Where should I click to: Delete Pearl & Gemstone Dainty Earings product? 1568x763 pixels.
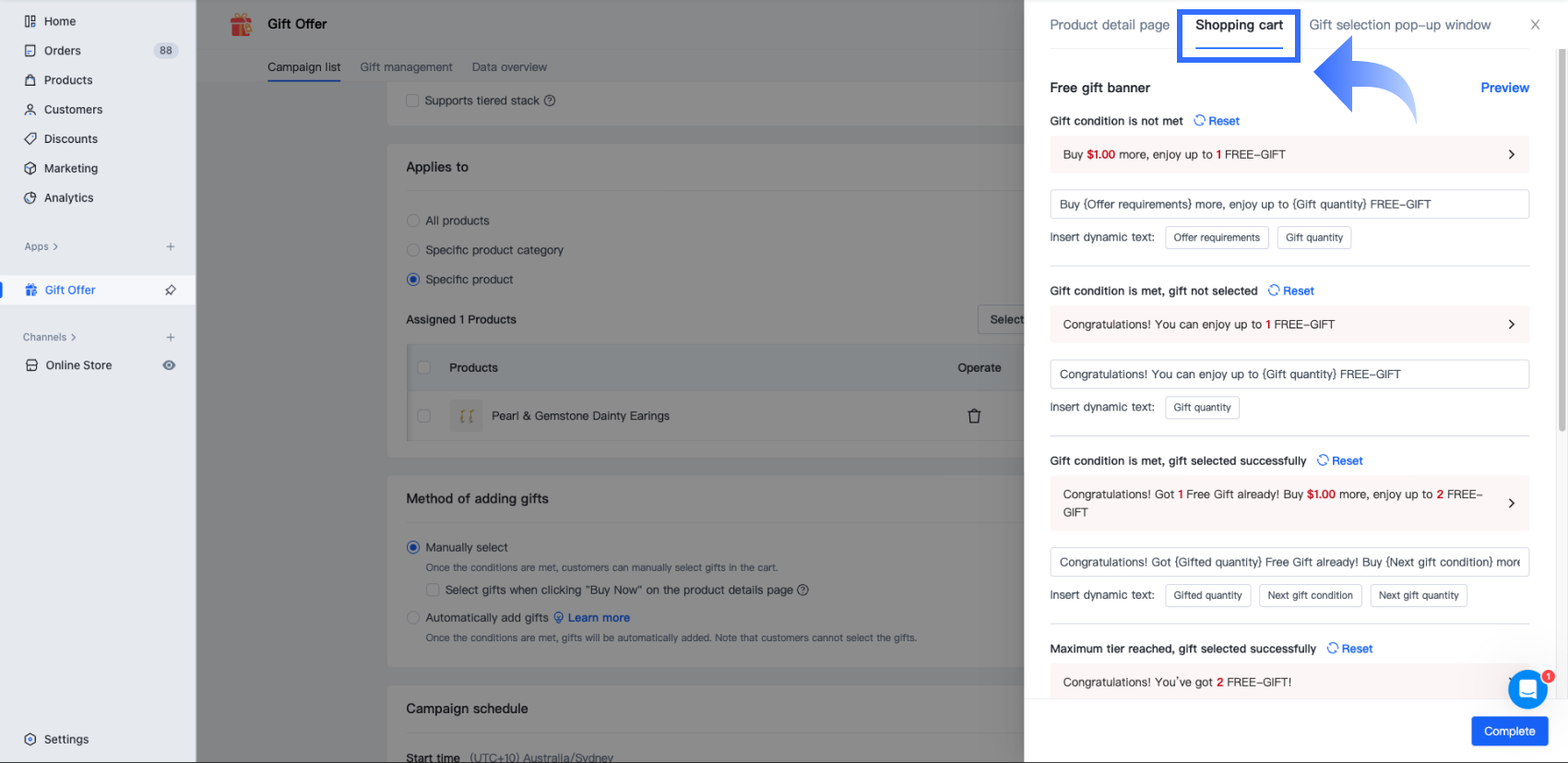tap(974, 416)
